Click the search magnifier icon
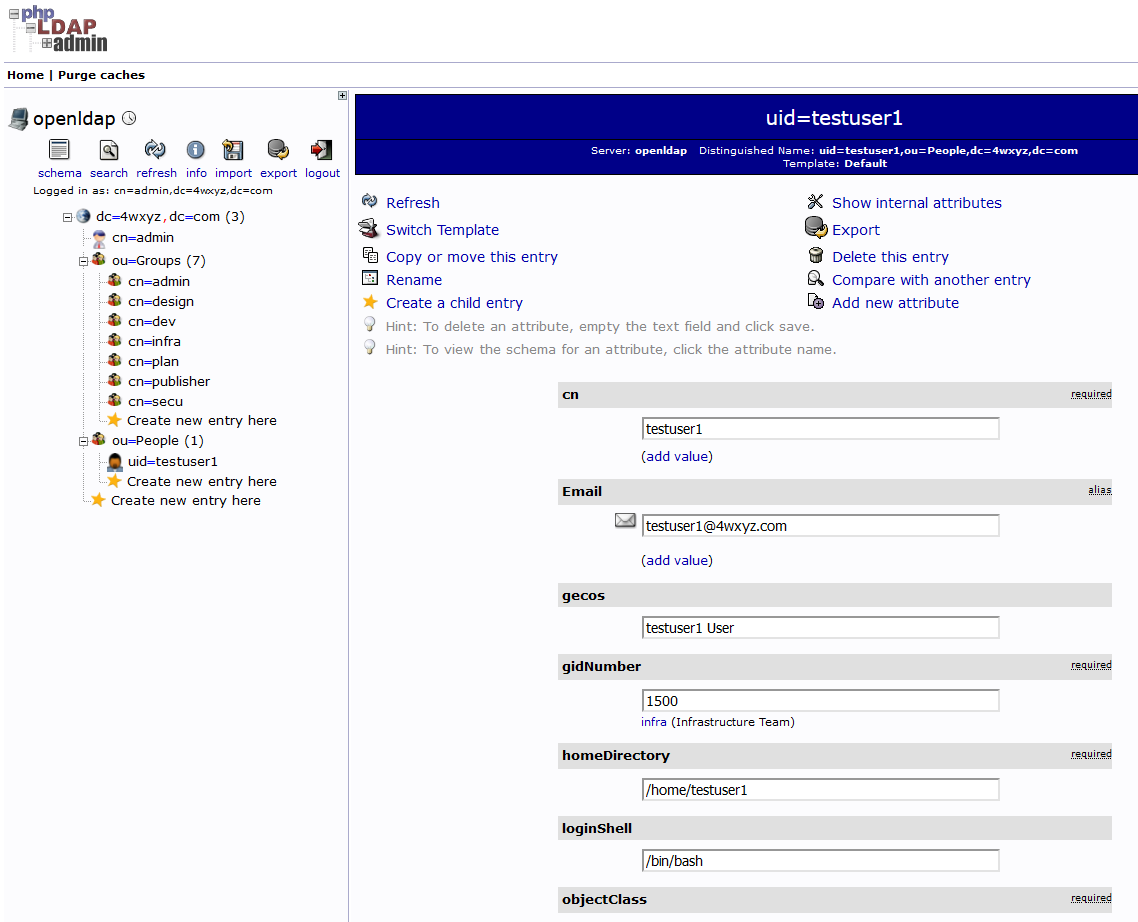This screenshot has height=922, width=1138. 109,150
